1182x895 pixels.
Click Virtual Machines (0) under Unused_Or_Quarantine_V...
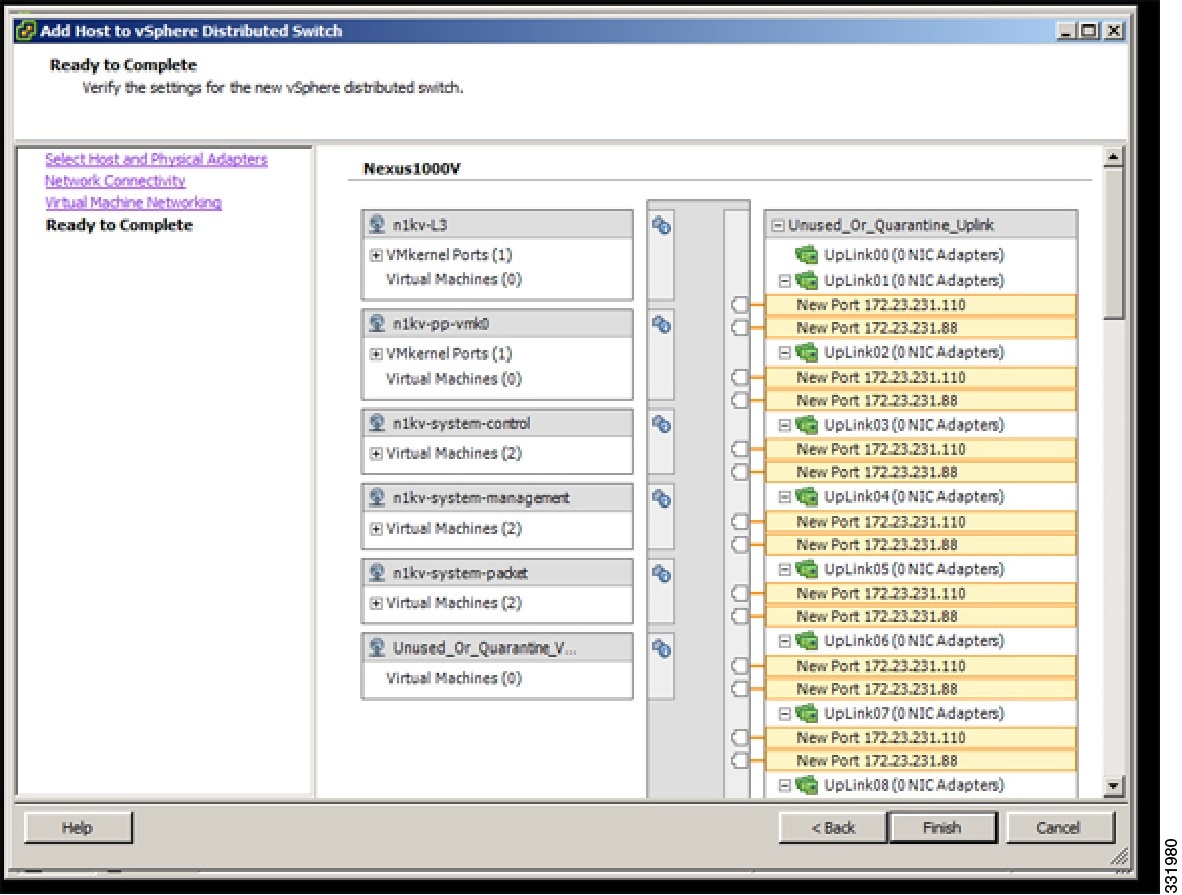click(x=454, y=679)
